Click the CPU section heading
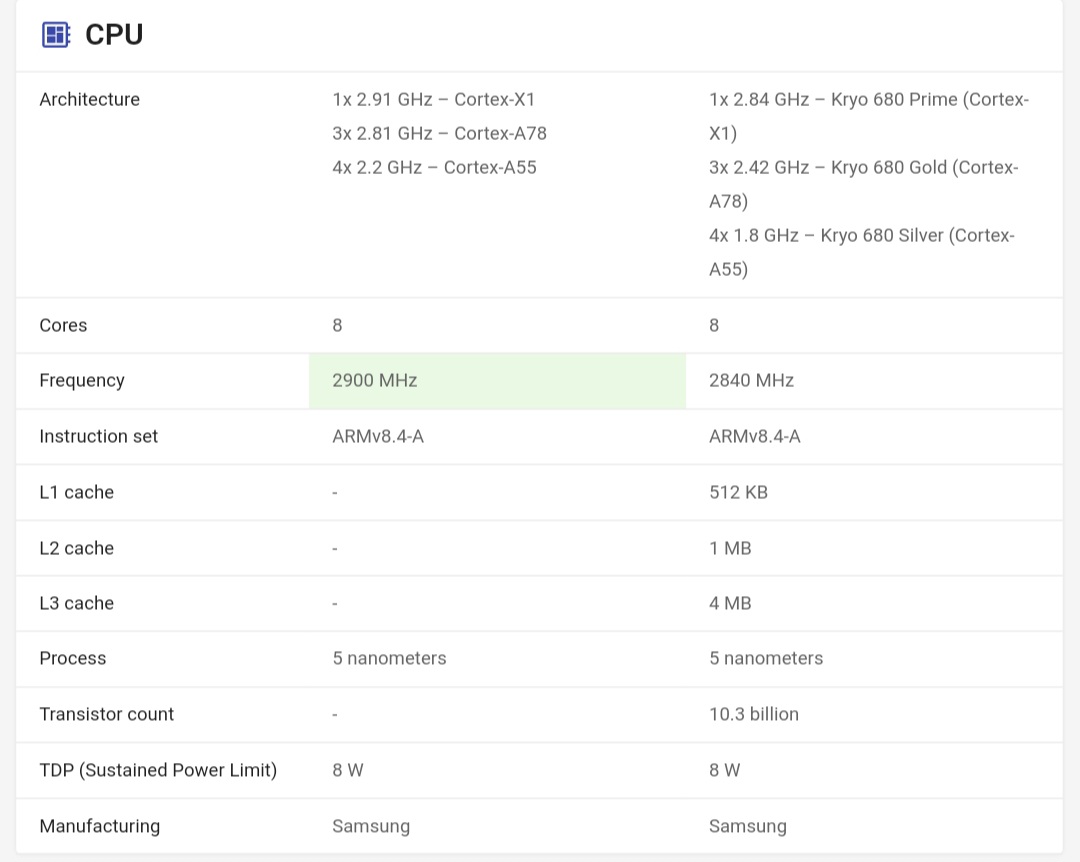 (114, 35)
